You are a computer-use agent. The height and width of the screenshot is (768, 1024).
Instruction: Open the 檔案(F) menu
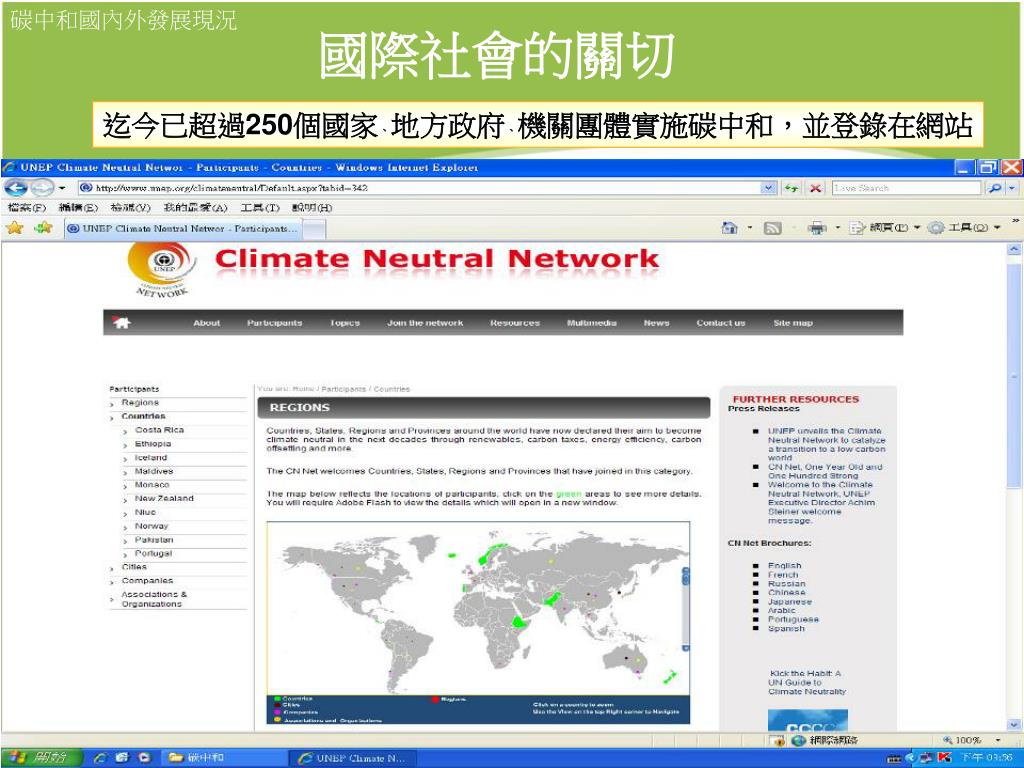(27, 208)
